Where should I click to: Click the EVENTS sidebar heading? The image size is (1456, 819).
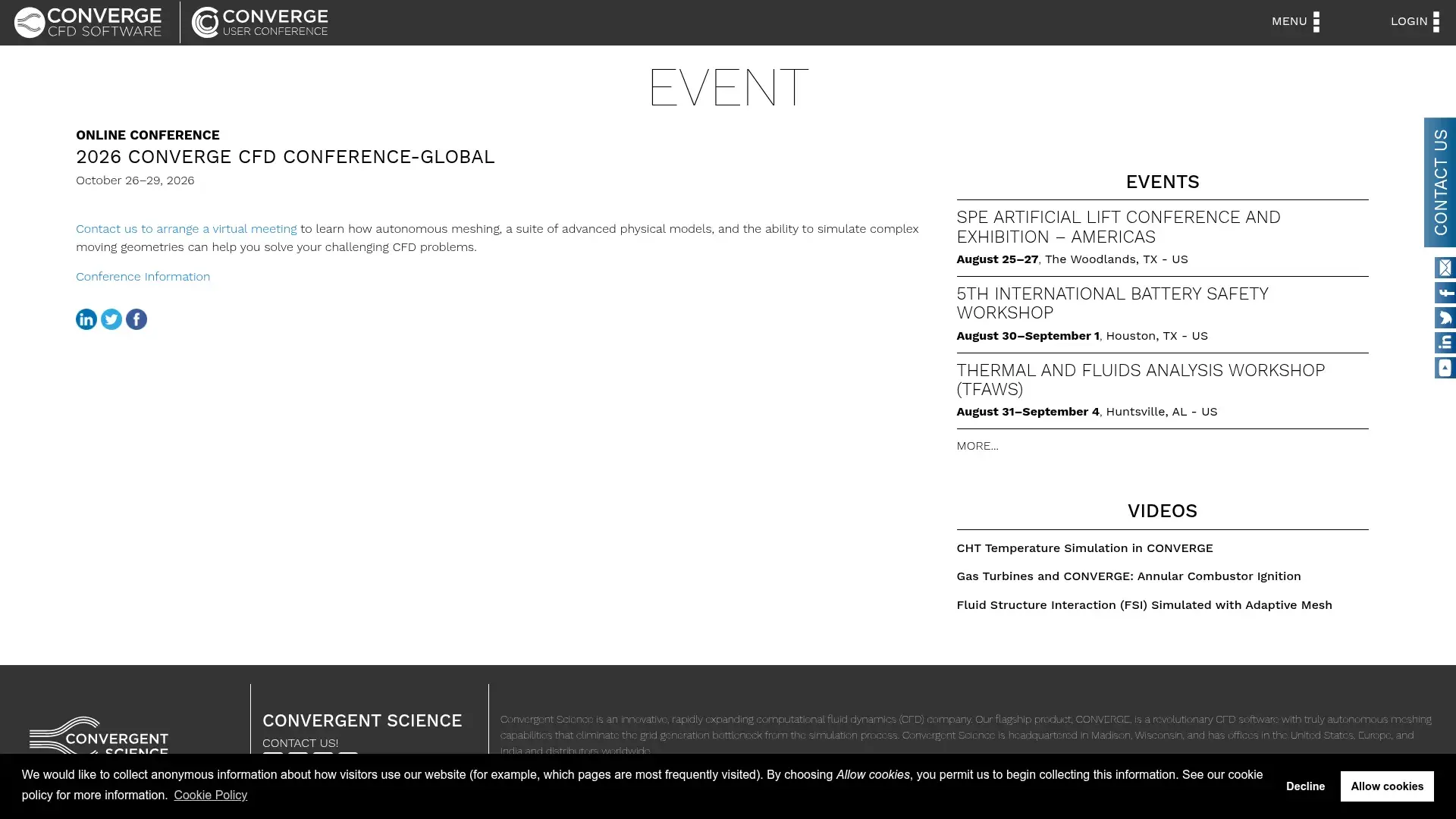coord(1162,182)
